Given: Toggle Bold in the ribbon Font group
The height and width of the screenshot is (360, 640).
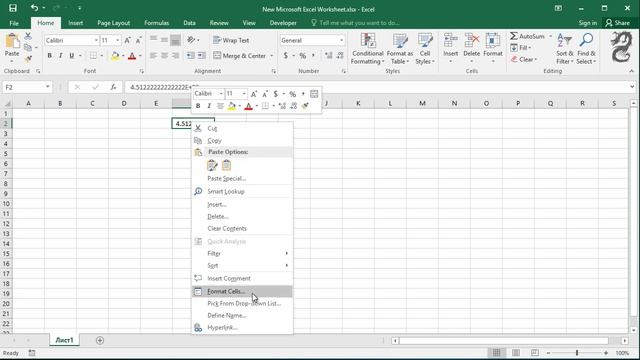Looking at the screenshot, I should [x=49, y=56].
